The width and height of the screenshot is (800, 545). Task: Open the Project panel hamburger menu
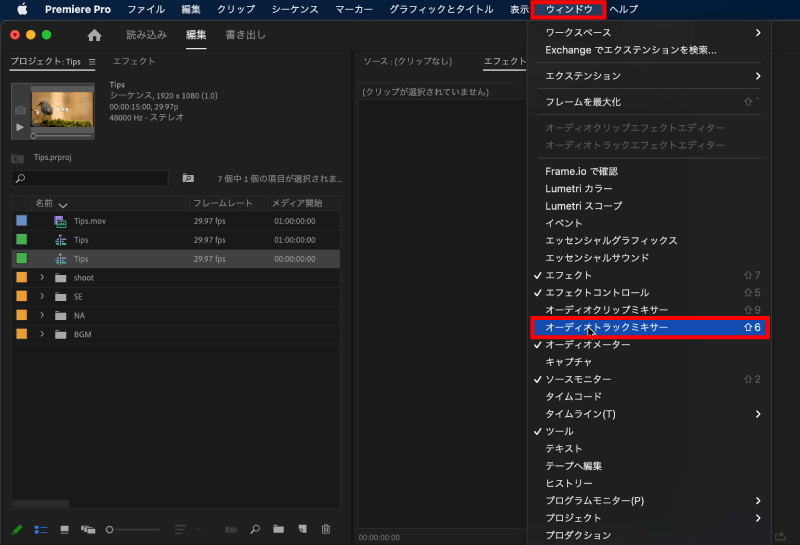(x=92, y=62)
